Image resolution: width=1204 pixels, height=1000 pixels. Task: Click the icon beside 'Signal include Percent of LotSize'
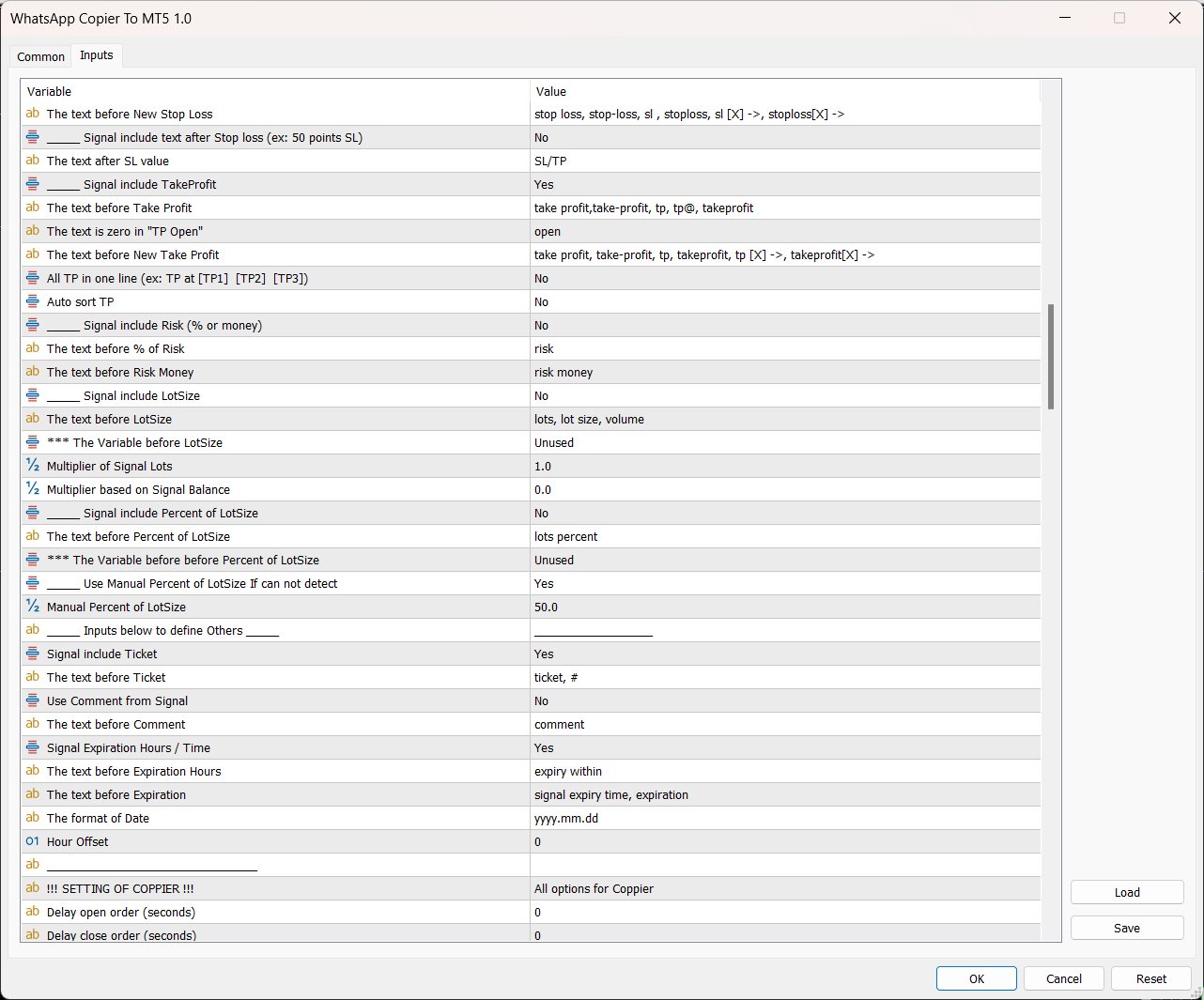pos(33,513)
